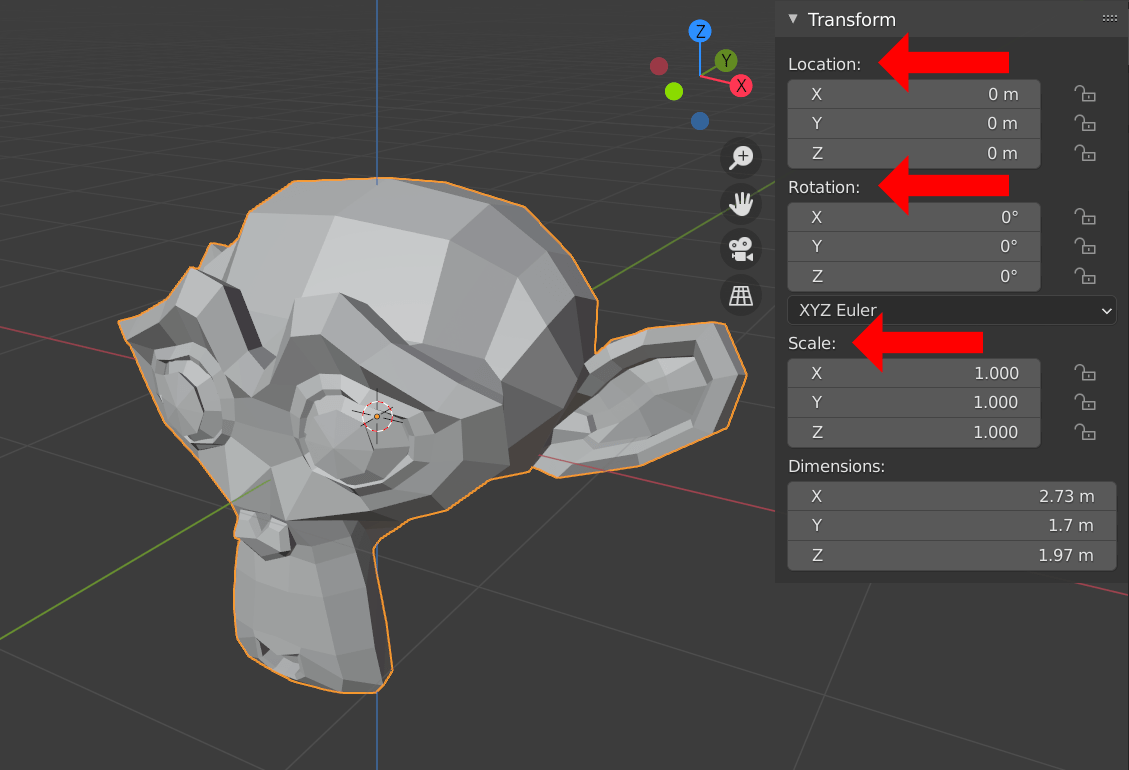
Task: Open the XYZ Euler rotation mode dropdown
Action: pyautogui.click(x=951, y=310)
